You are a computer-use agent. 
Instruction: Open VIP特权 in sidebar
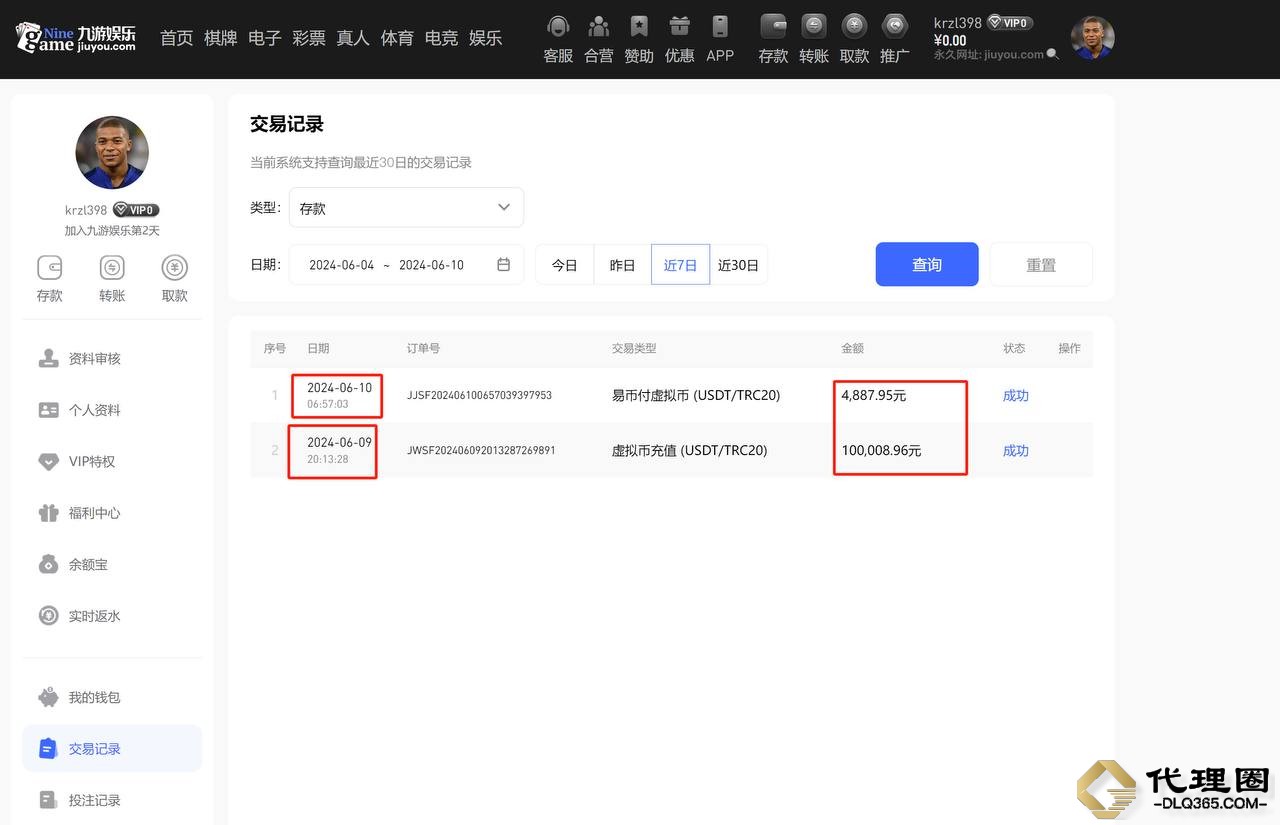[x=112, y=462]
